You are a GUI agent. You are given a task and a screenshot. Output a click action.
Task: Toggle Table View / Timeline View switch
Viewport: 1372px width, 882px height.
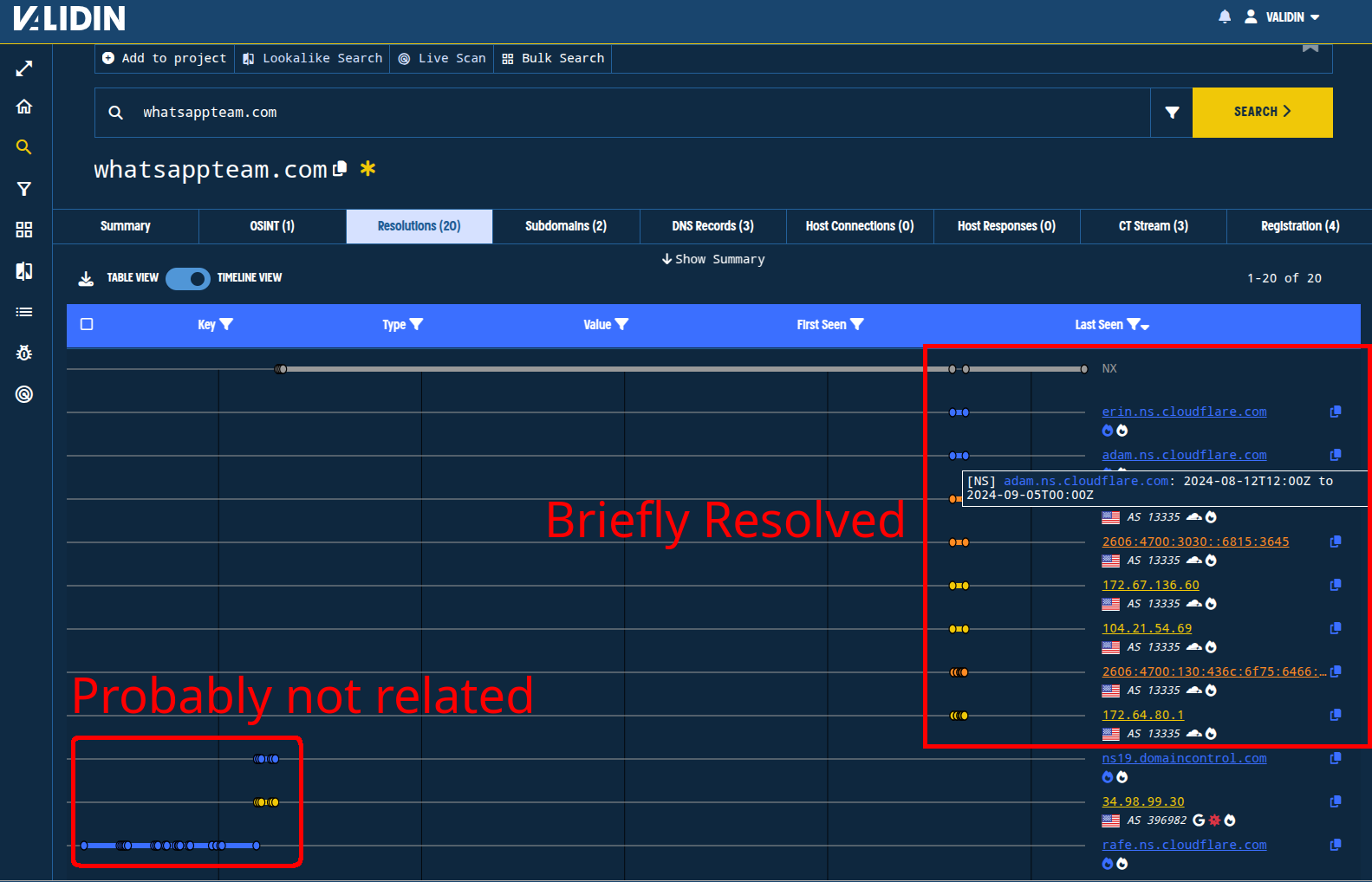[x=188, y=278]
